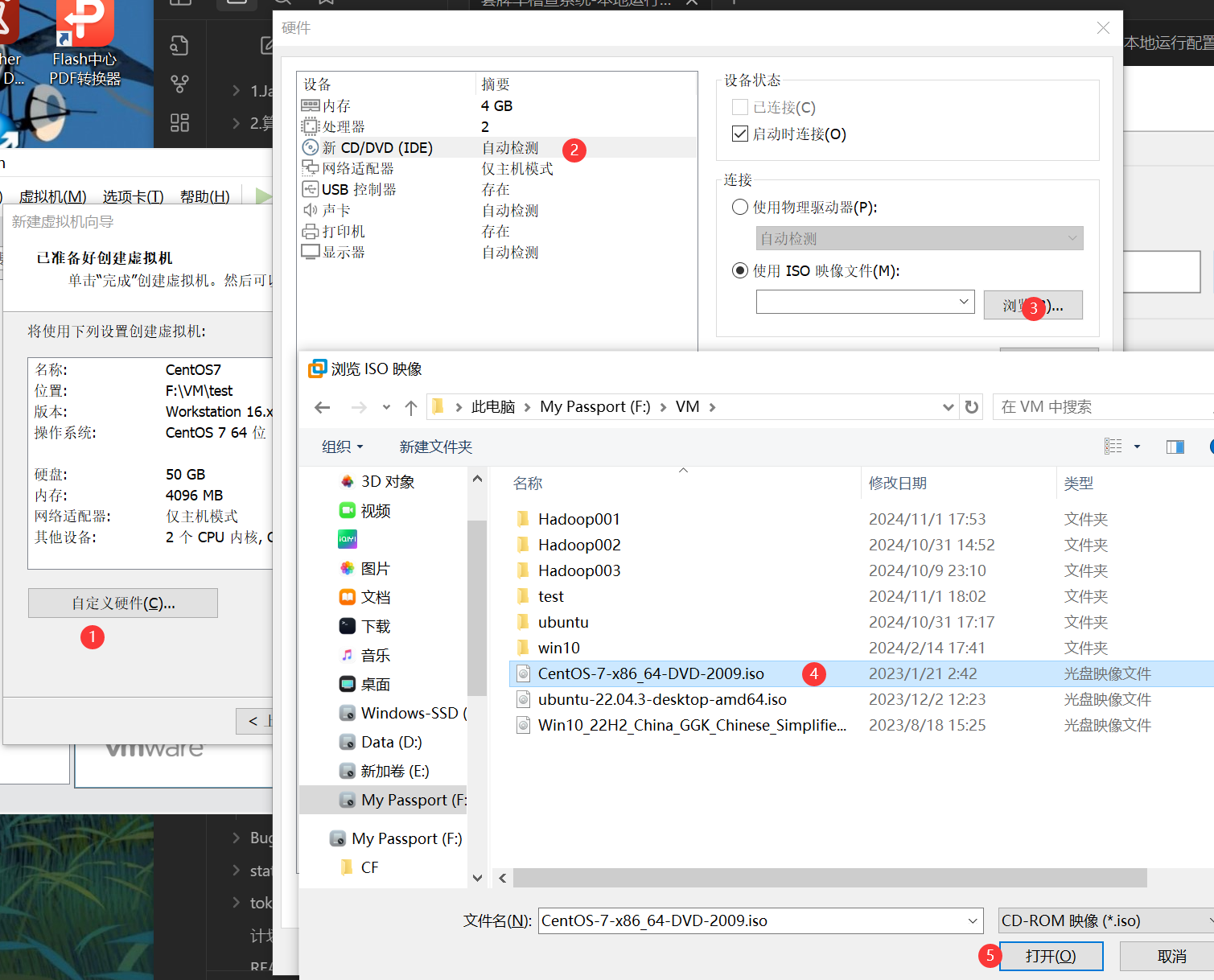Open the view layout options icon
The height and width of the screenshot is (980, 1214).
[x=1113, y=447]
